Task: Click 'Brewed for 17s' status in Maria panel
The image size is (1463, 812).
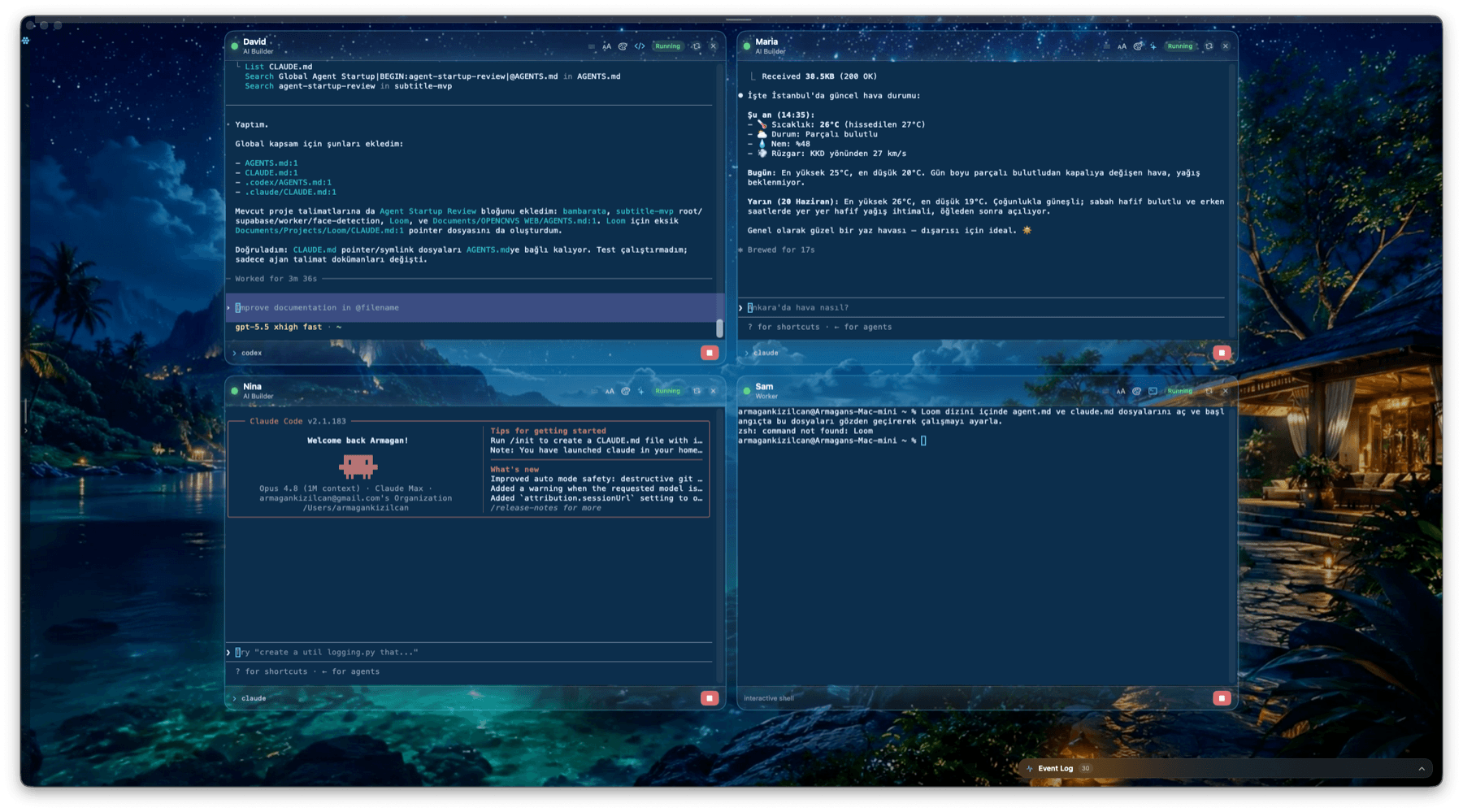Action: coord(781,250)
